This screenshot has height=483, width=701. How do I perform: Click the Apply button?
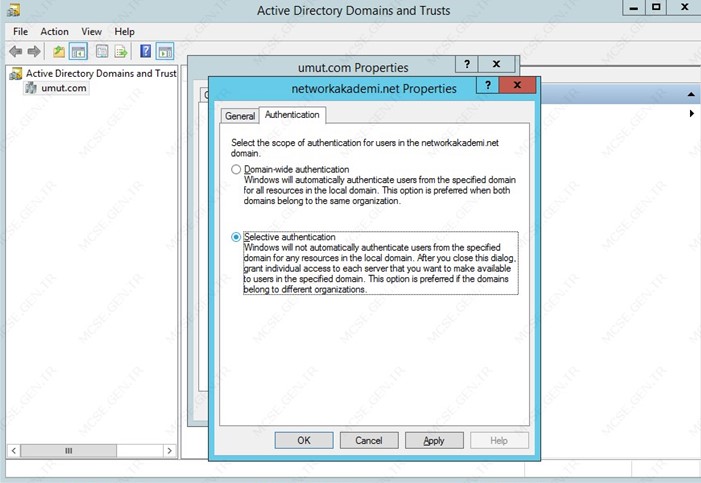434,441
